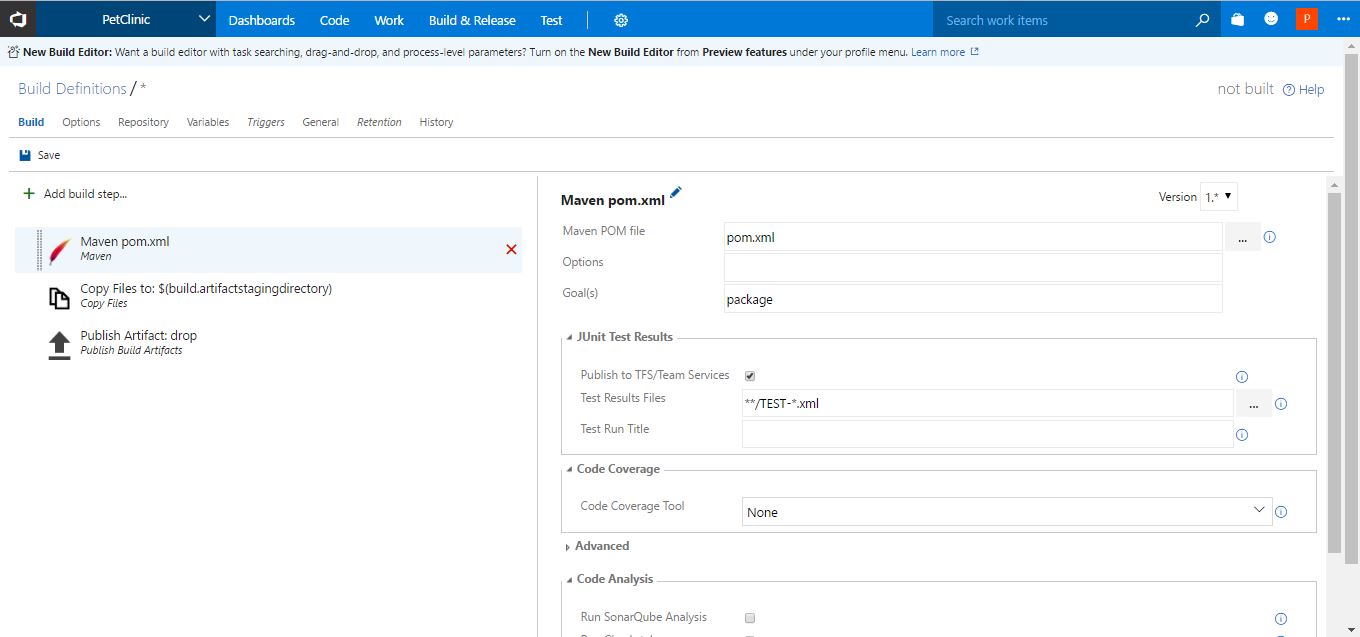The height and width of the screenshot is (637, 1360).
Task: Click the Save disk icon
Action: pyautogui.click(x=25, y=155)
